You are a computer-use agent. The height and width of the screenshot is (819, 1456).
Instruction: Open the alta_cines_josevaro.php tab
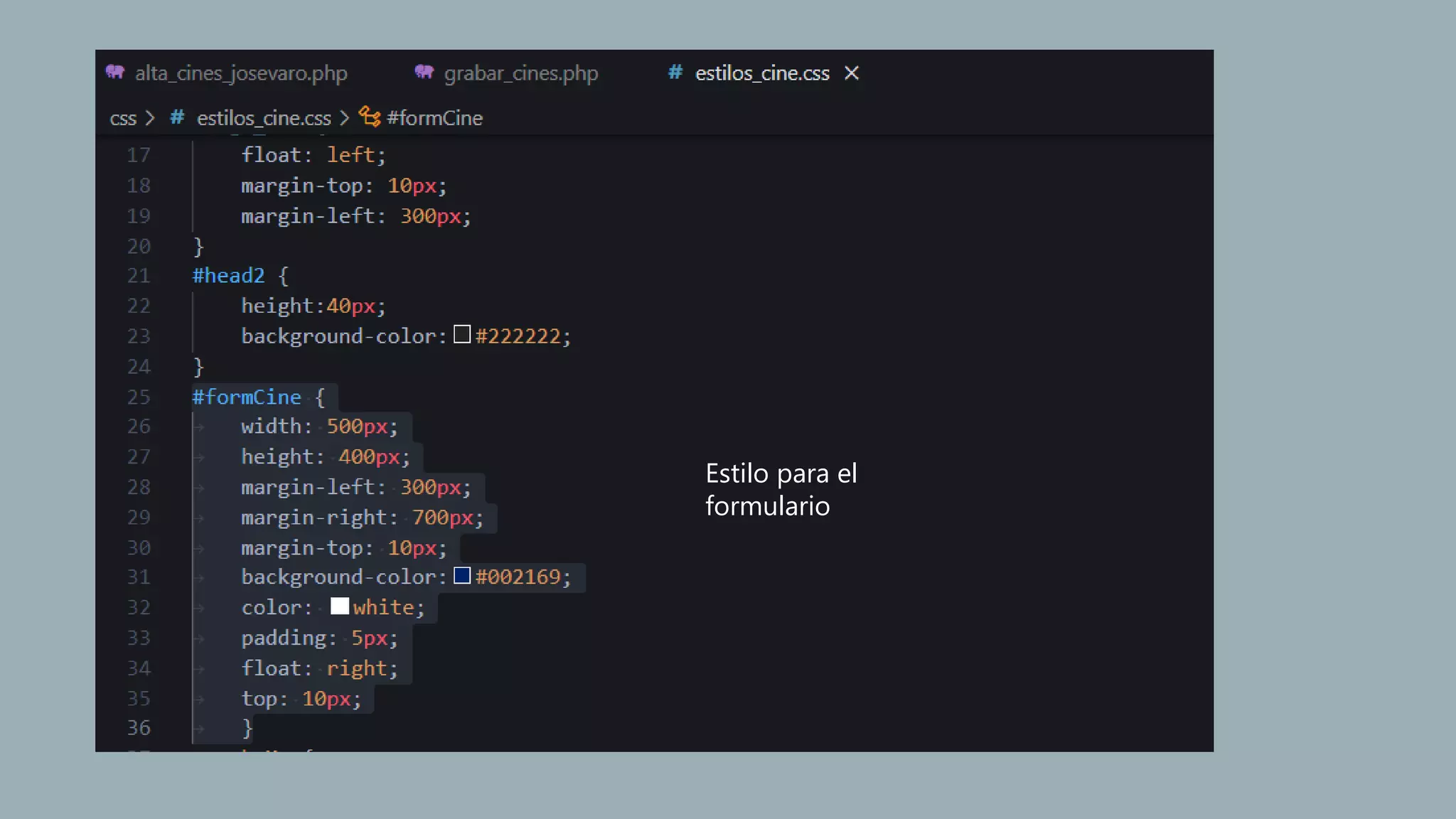click(x=241, y=73)
